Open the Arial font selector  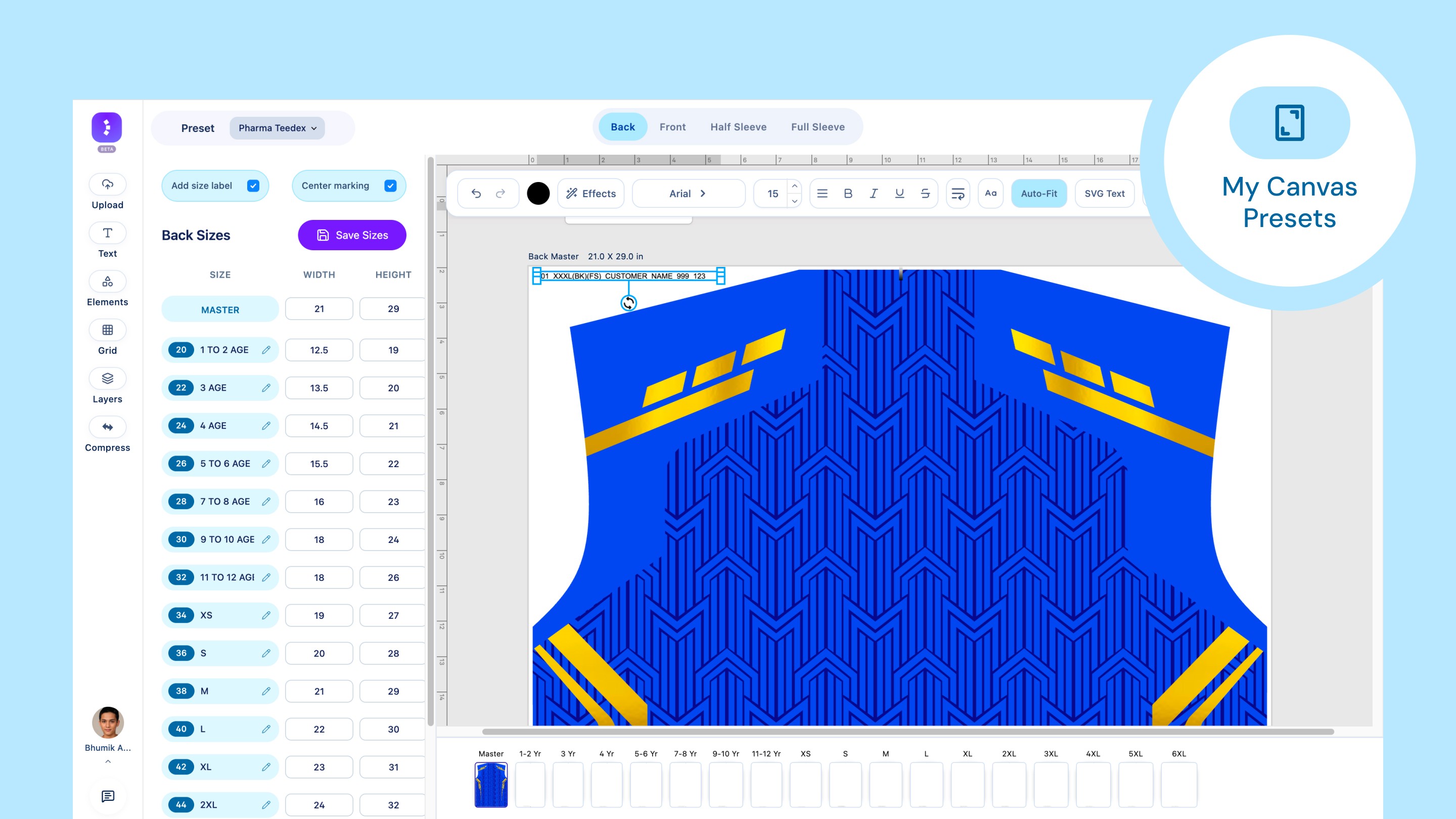(x=689, y=193)
